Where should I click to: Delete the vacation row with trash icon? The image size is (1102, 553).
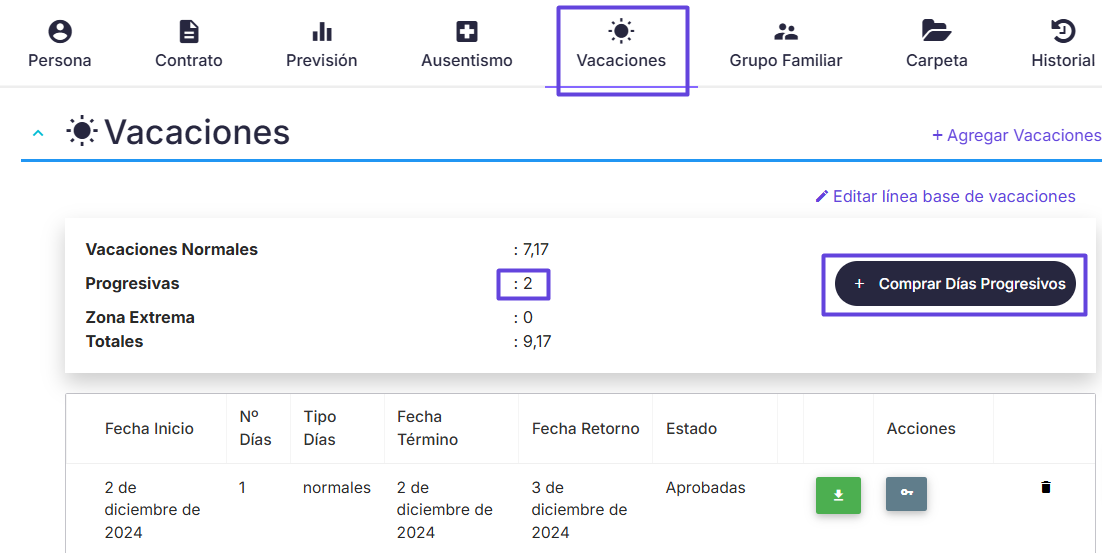click(1046, 487)
